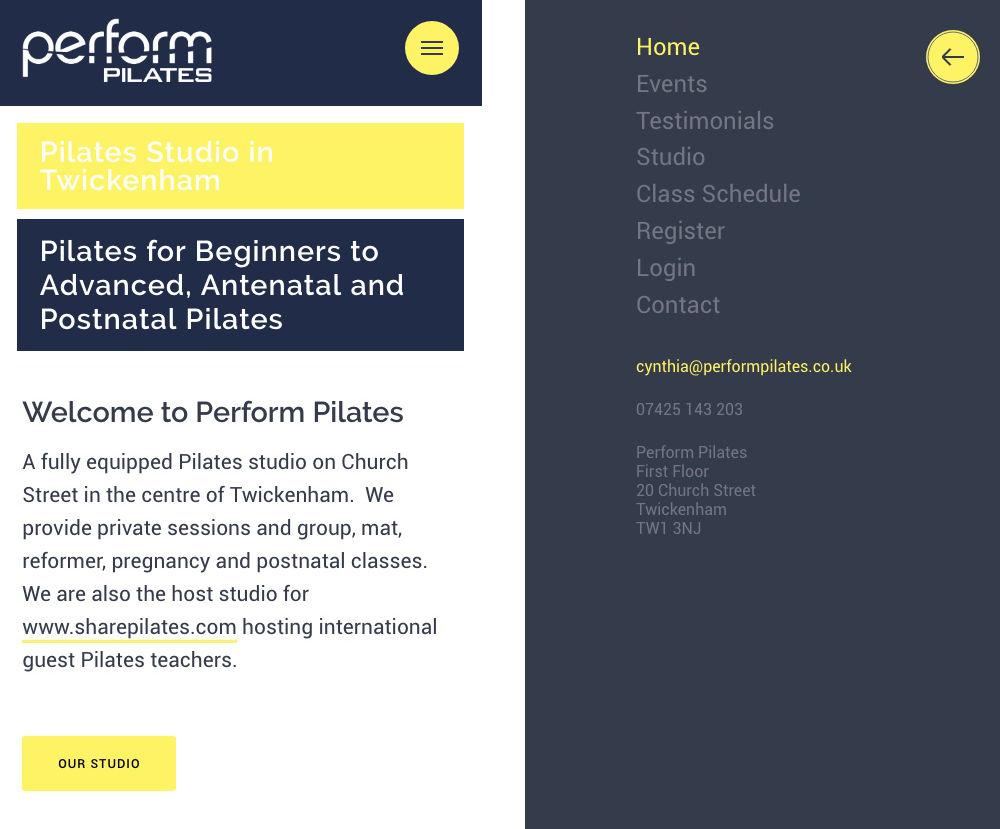
Task: Select Home in the navigation menu
Action: pyautogui.click(x=668, y=47)
